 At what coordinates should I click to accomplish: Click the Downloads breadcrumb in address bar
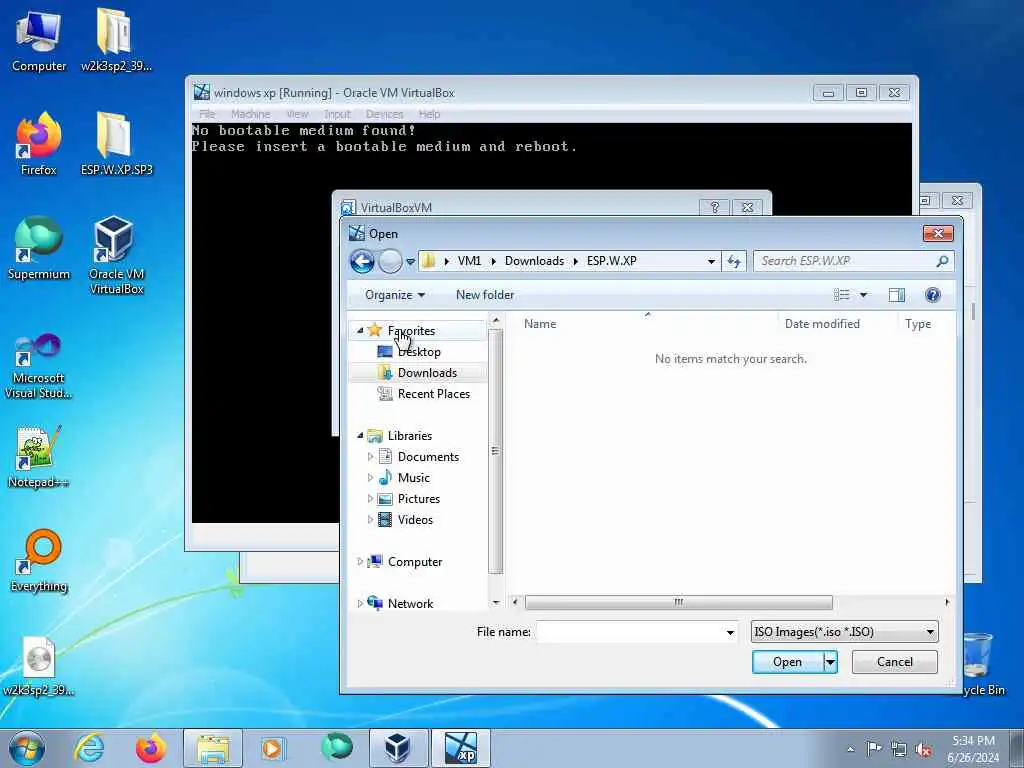[534, 261]
